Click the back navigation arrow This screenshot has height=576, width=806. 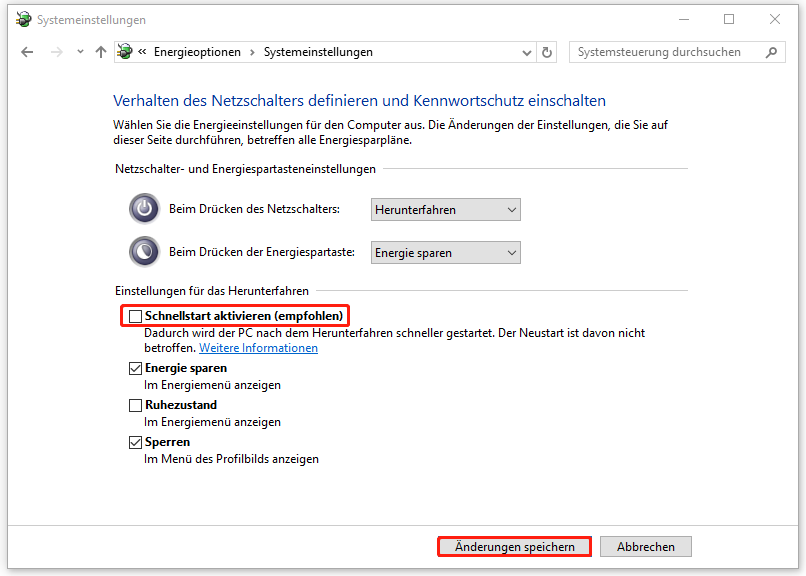27,51
